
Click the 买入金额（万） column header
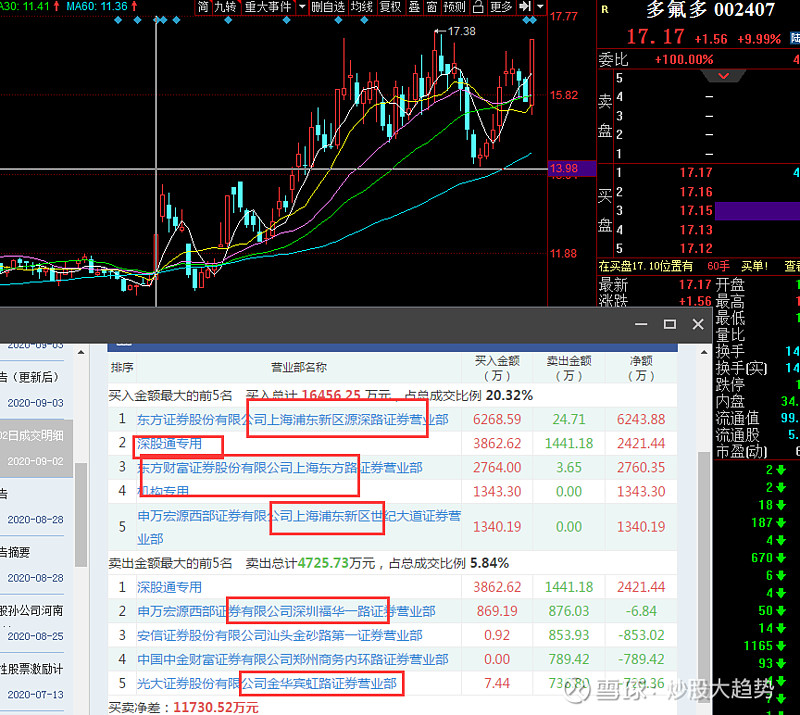click(497, 368)
